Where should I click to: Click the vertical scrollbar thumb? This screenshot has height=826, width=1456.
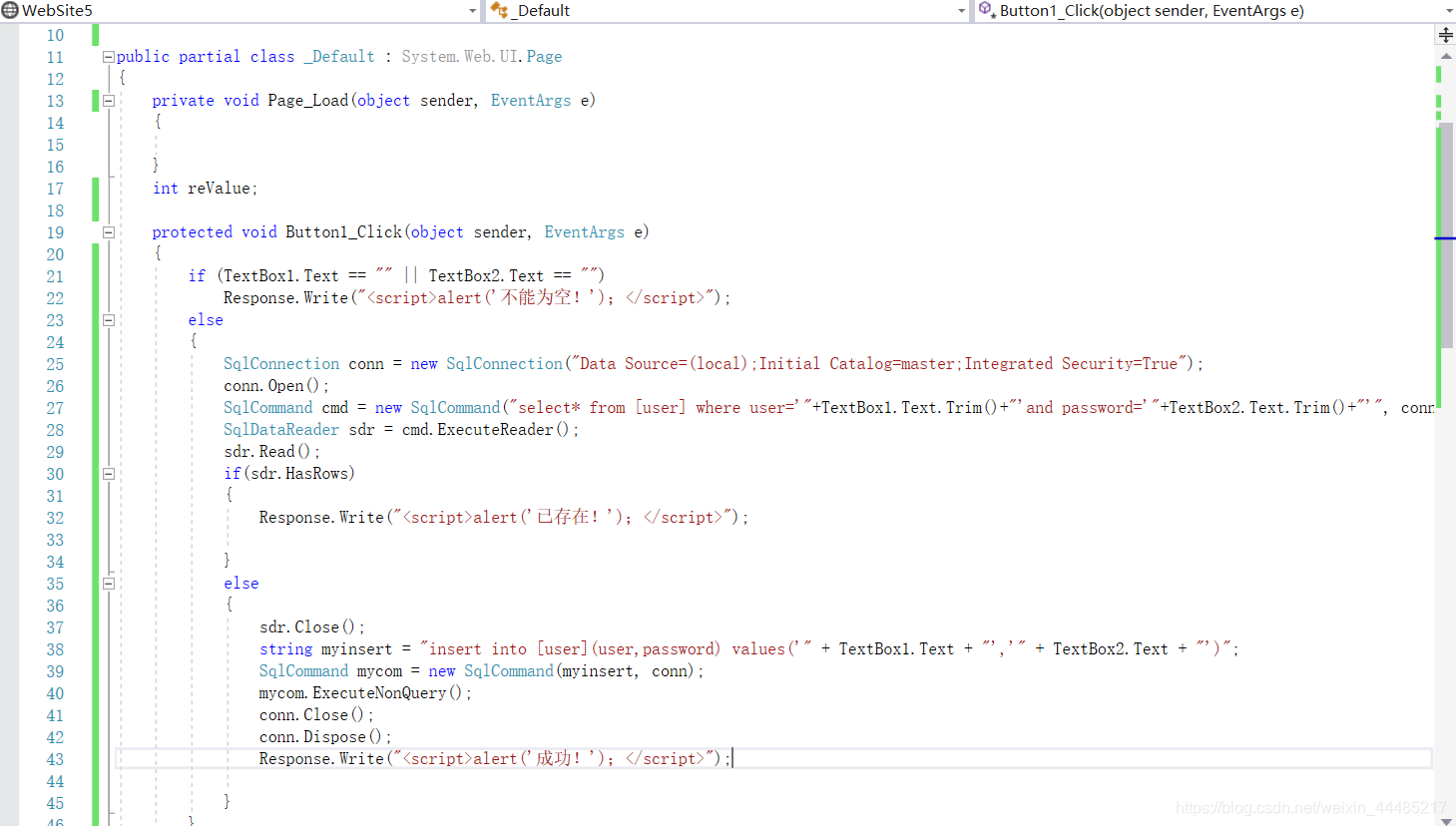pos(1445,234)
